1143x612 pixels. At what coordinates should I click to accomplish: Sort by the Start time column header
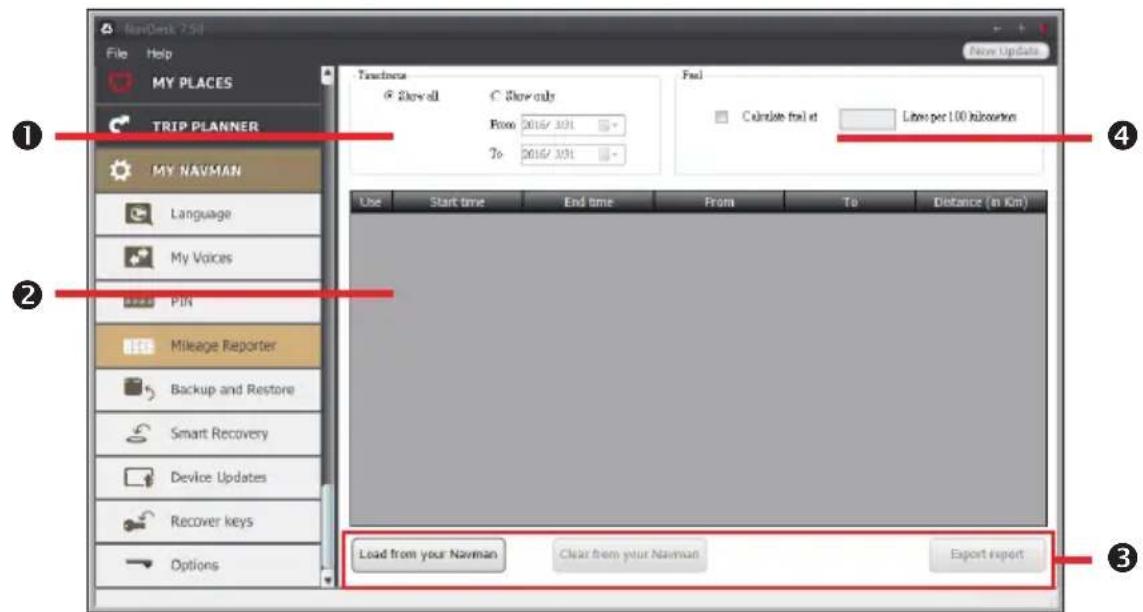tap(457, 202)
